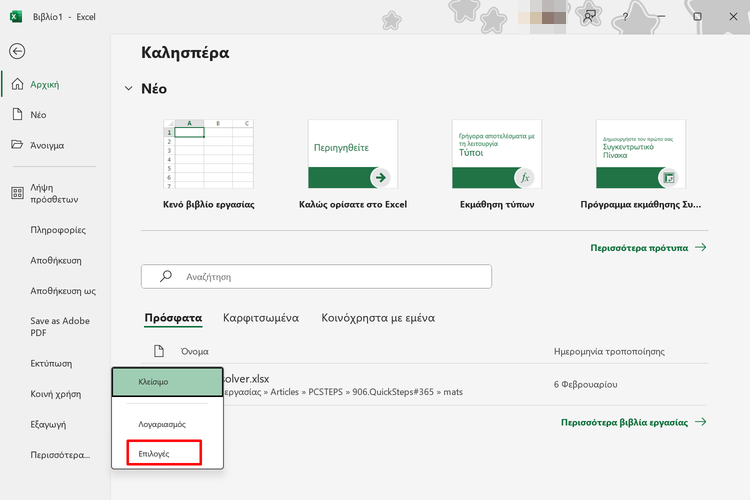Viewport: 750px width, 500px height.
Task: Select Λογαριασμός in the popup menu
Action: point(162,424)
